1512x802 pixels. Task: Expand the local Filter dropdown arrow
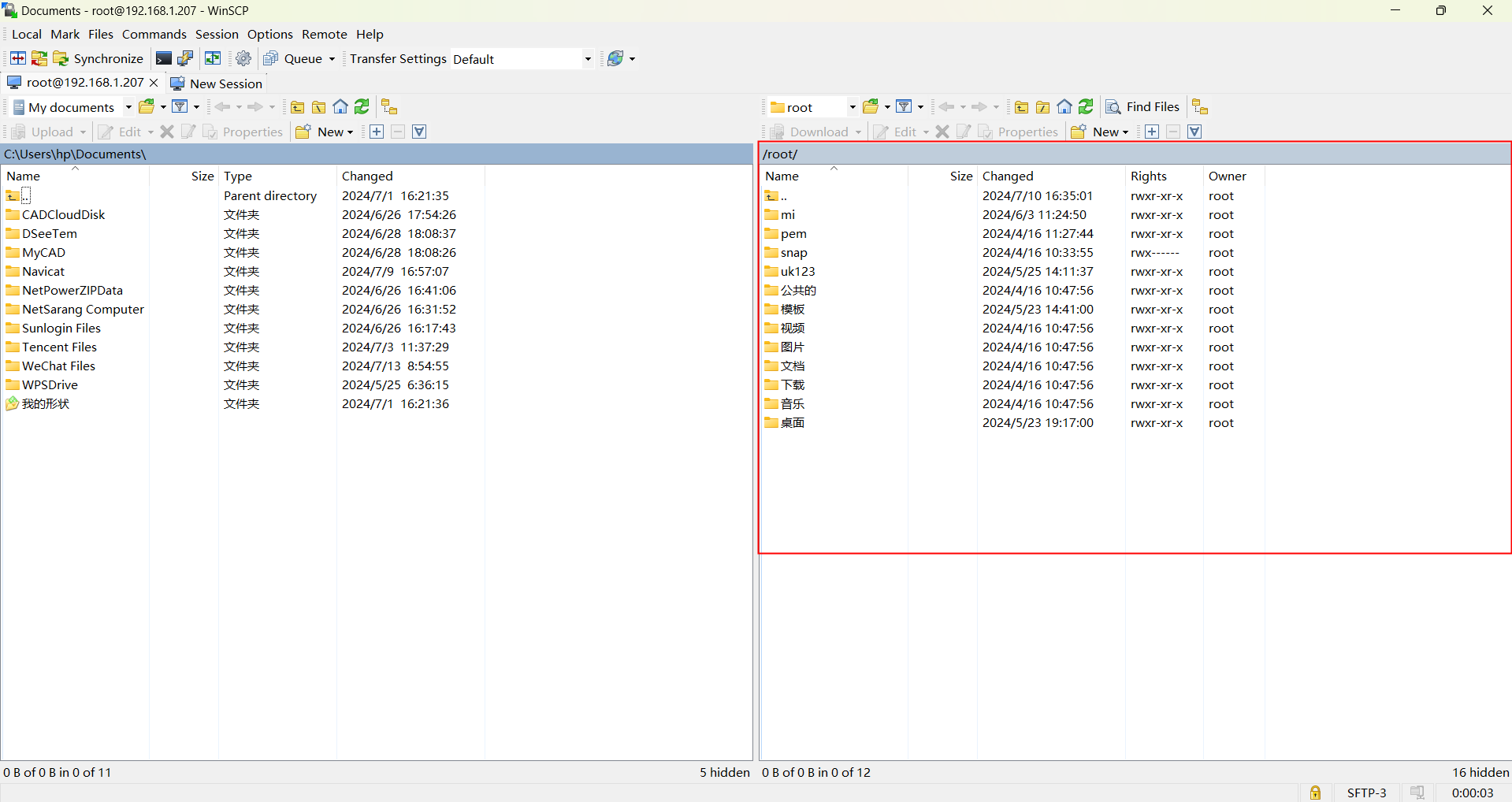[x=196, y=107]
